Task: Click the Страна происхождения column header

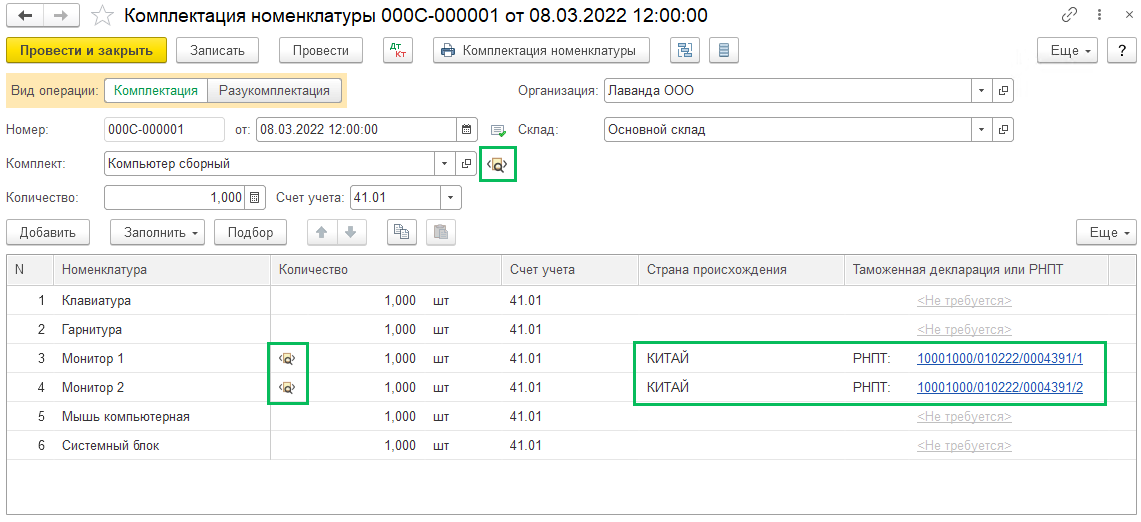Action: [741, 269]
